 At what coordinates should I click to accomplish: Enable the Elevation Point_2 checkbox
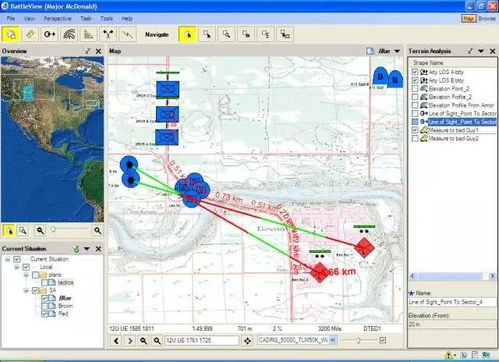coord(415,89)
